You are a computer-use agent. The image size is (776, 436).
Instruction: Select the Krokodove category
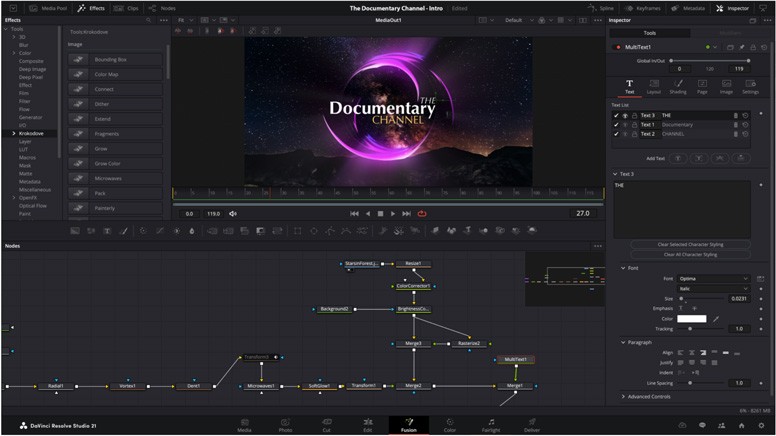(31, 134)
